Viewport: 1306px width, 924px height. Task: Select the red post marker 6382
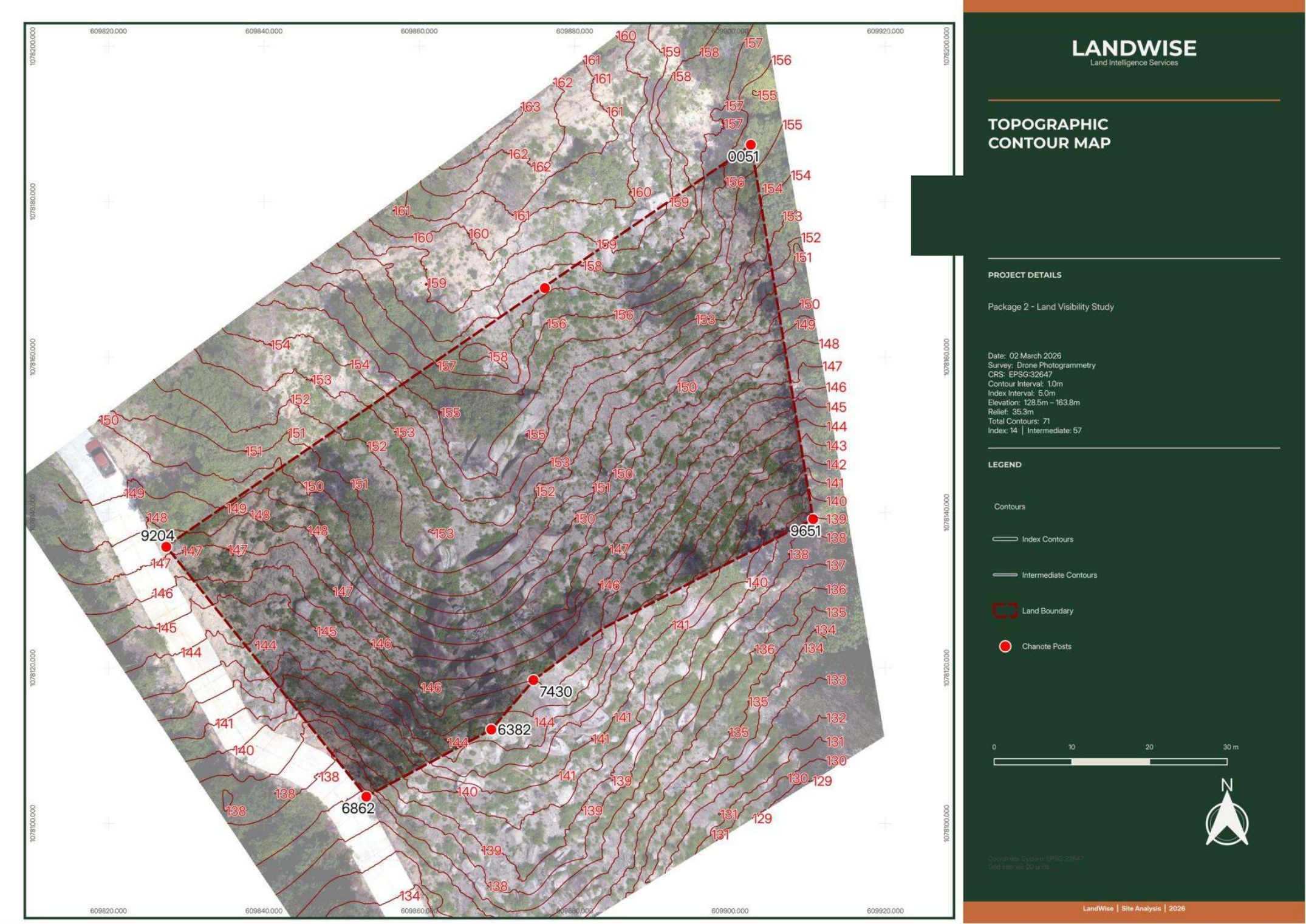pyautogui.click(x=491, y=729)
